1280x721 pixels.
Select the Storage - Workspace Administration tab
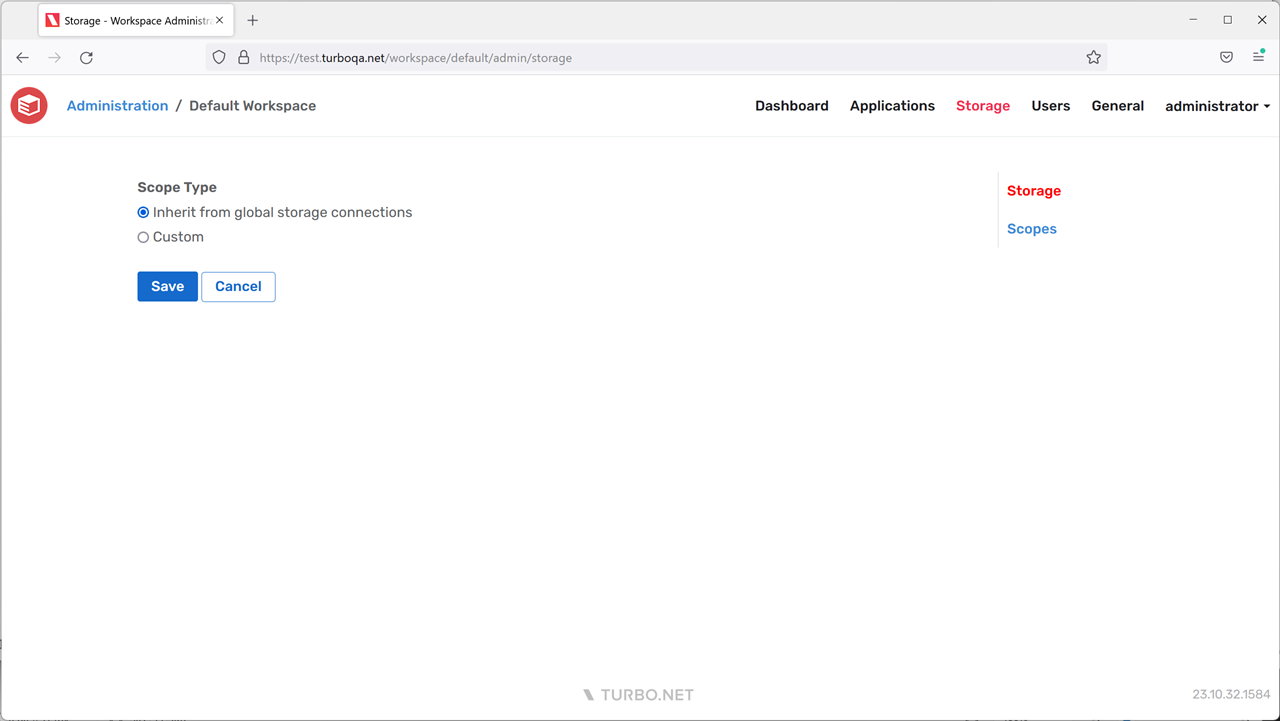(136, 20)
